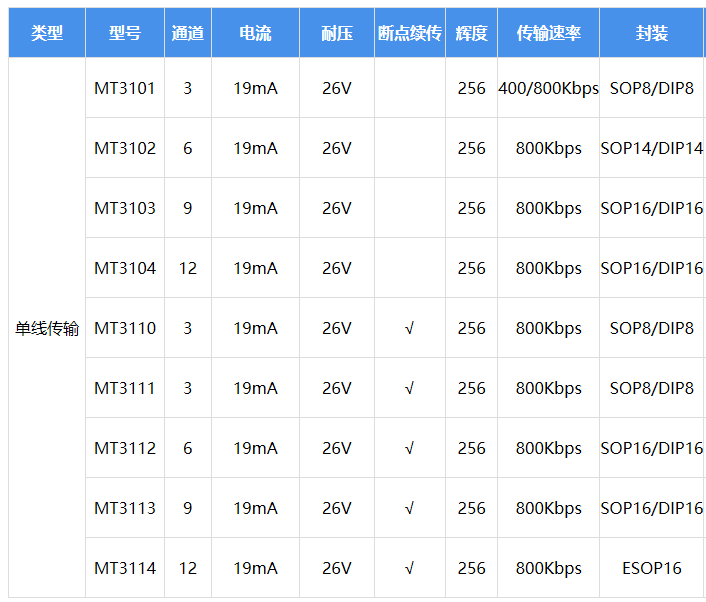Select the 封装 column header
The width and height of the screenshot is (706, 602).
tap(651, 33)
